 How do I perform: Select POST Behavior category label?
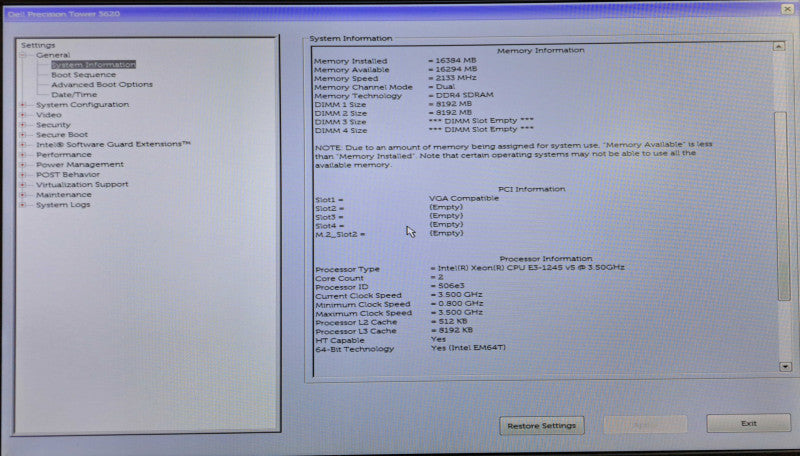point(68,174)
